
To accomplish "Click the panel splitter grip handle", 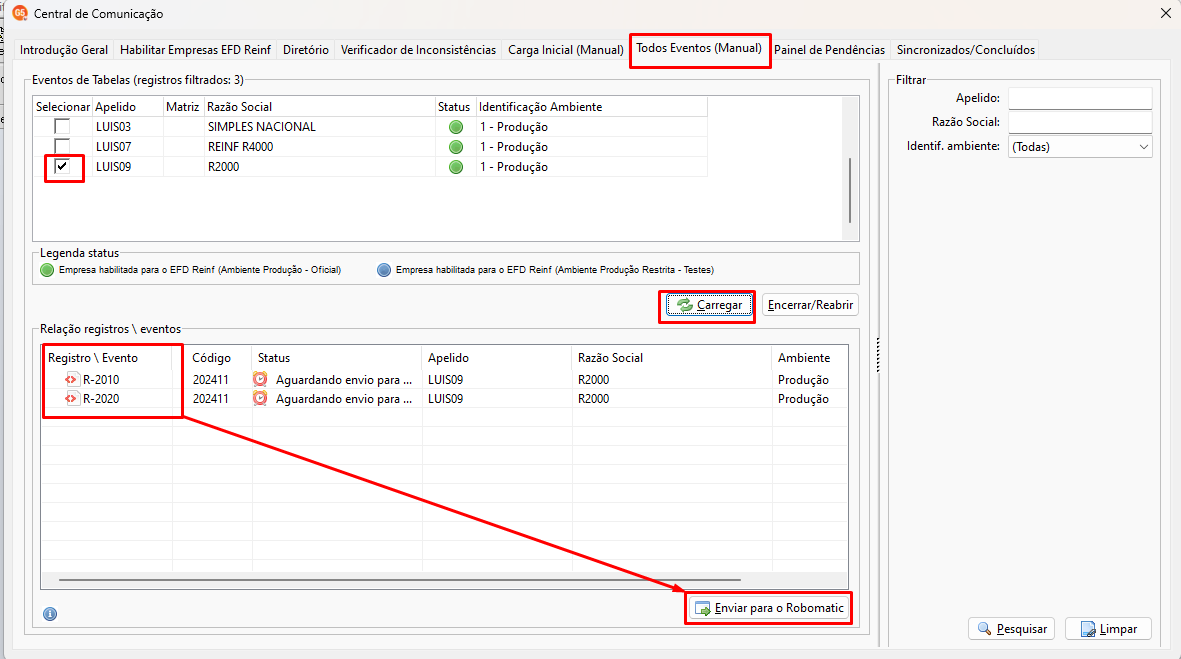I will [878, 355].
